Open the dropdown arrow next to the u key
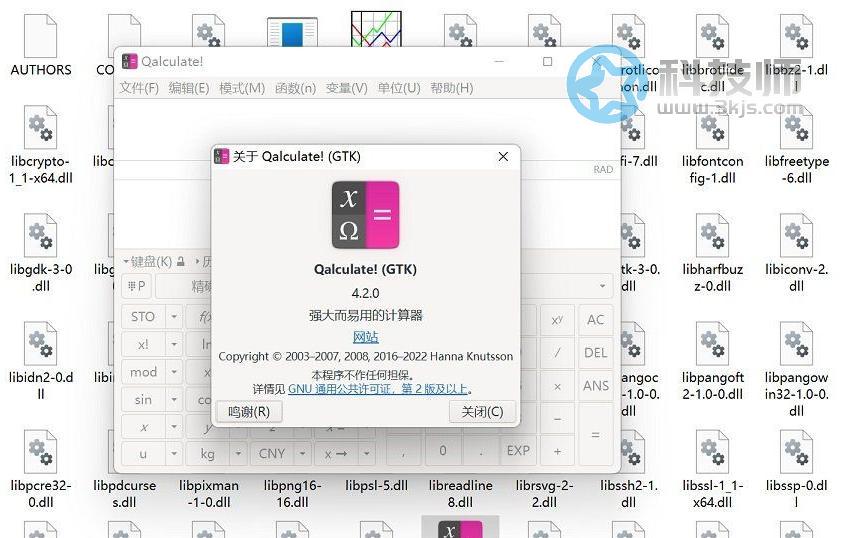The width and height of the screenshot is (842, 538). (174, 454)
